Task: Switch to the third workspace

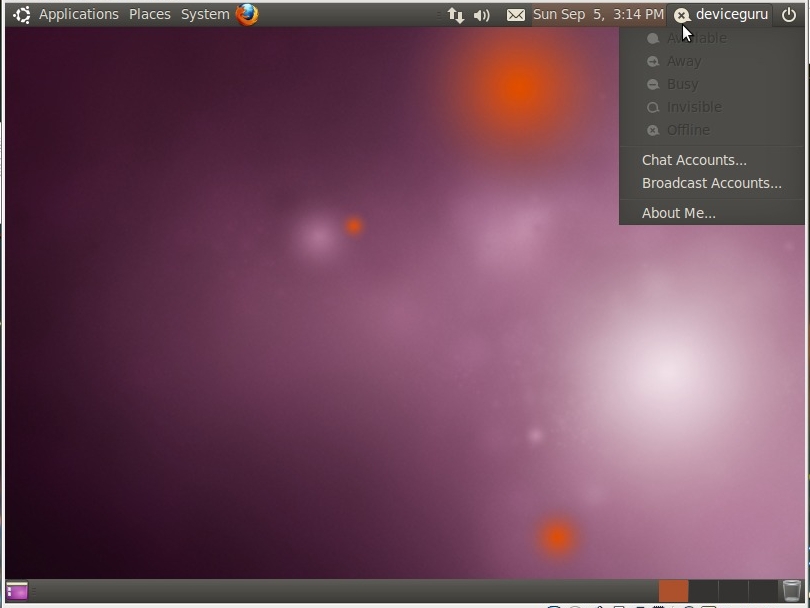Action: tap(733, 591)
